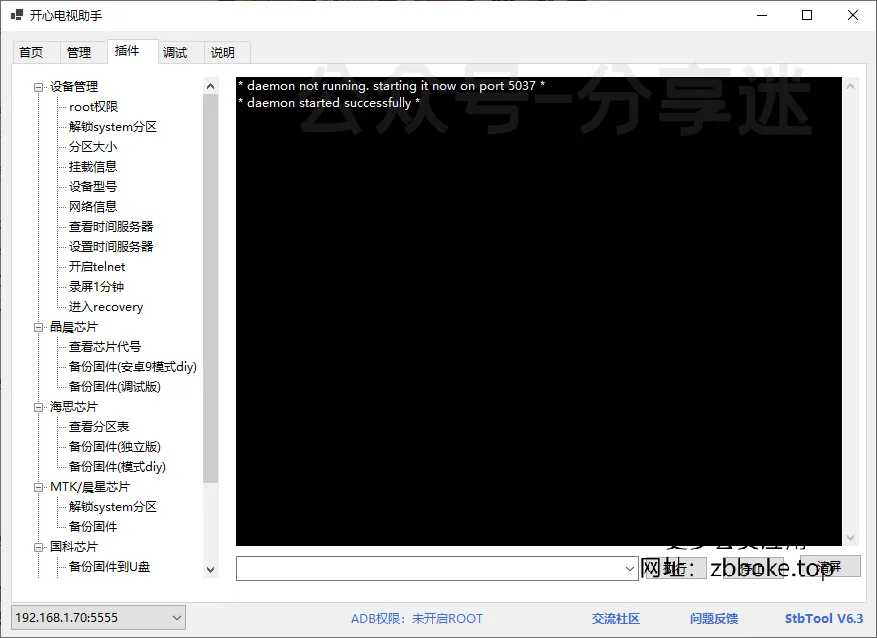
Task: Maximize the 开心电视助手 window
Action: pyautogui.click(x=807, y=15)
